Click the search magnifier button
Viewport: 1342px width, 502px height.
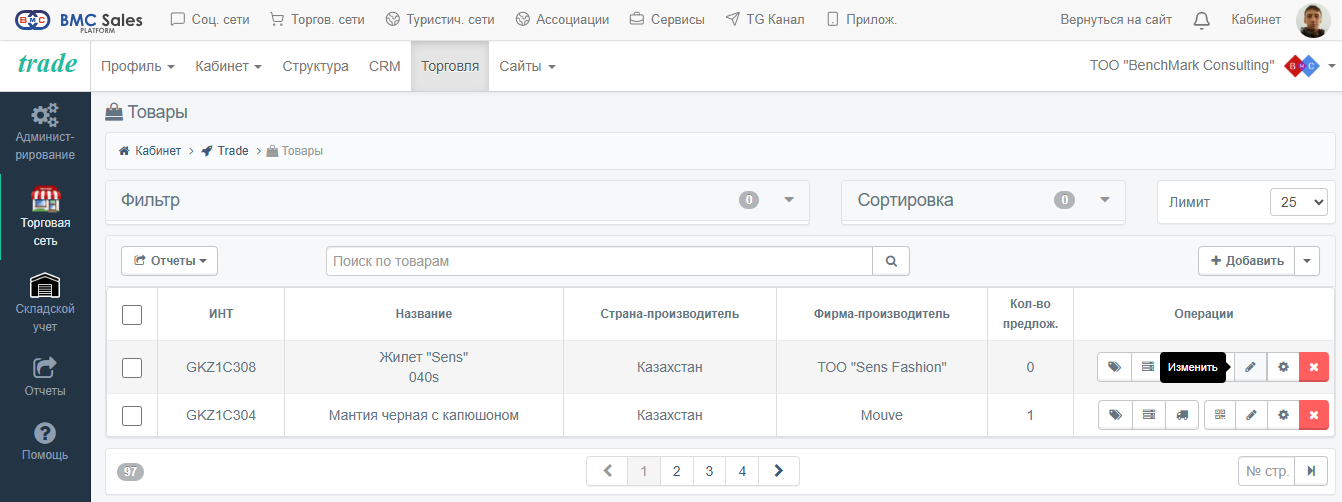[891, 261]
